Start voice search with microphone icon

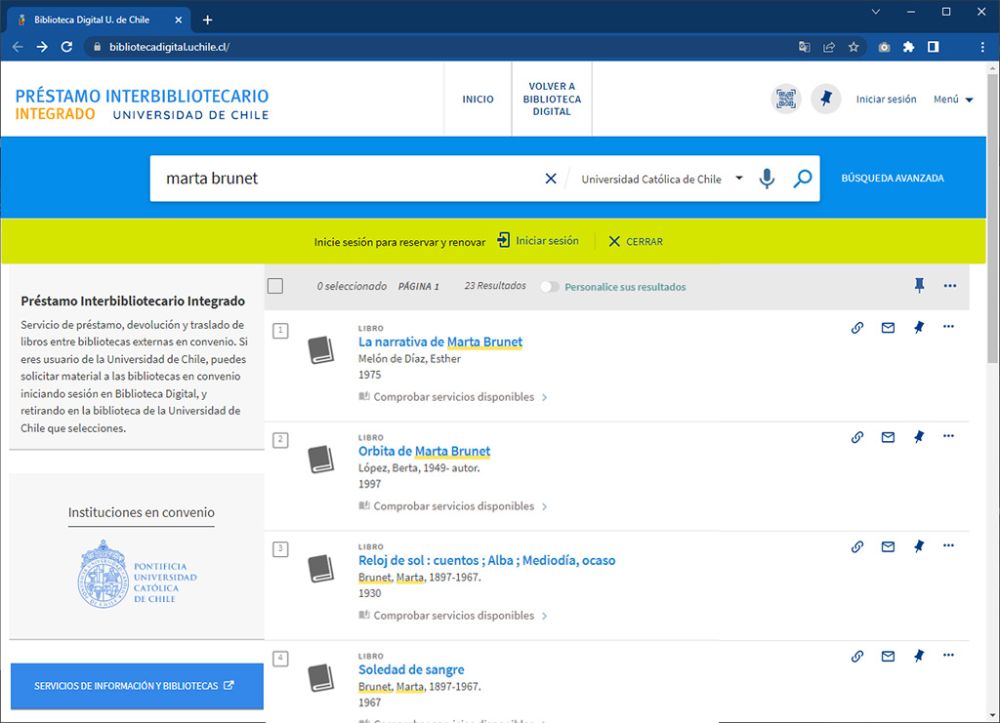(x=766, y=179)
